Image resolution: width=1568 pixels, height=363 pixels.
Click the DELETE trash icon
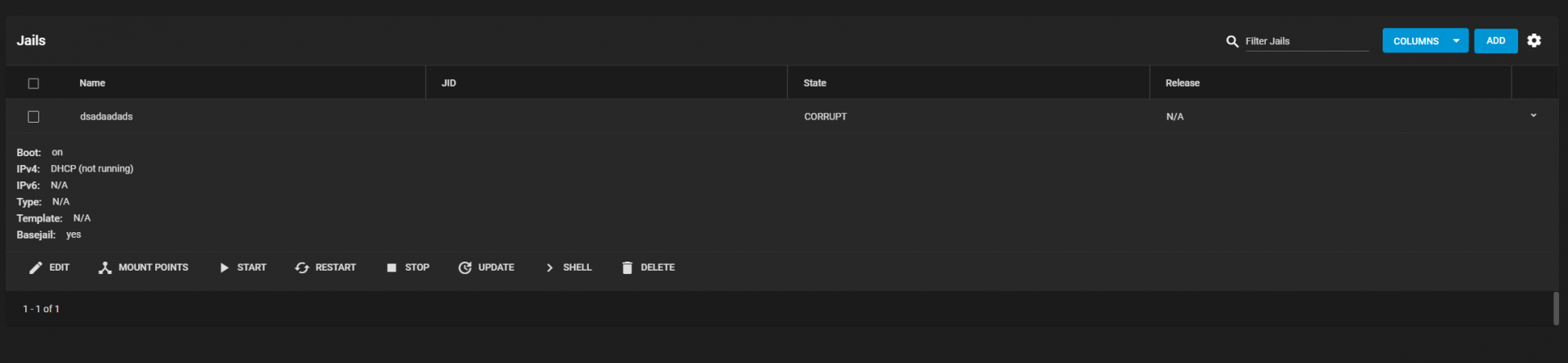click(x=627, y=268)
